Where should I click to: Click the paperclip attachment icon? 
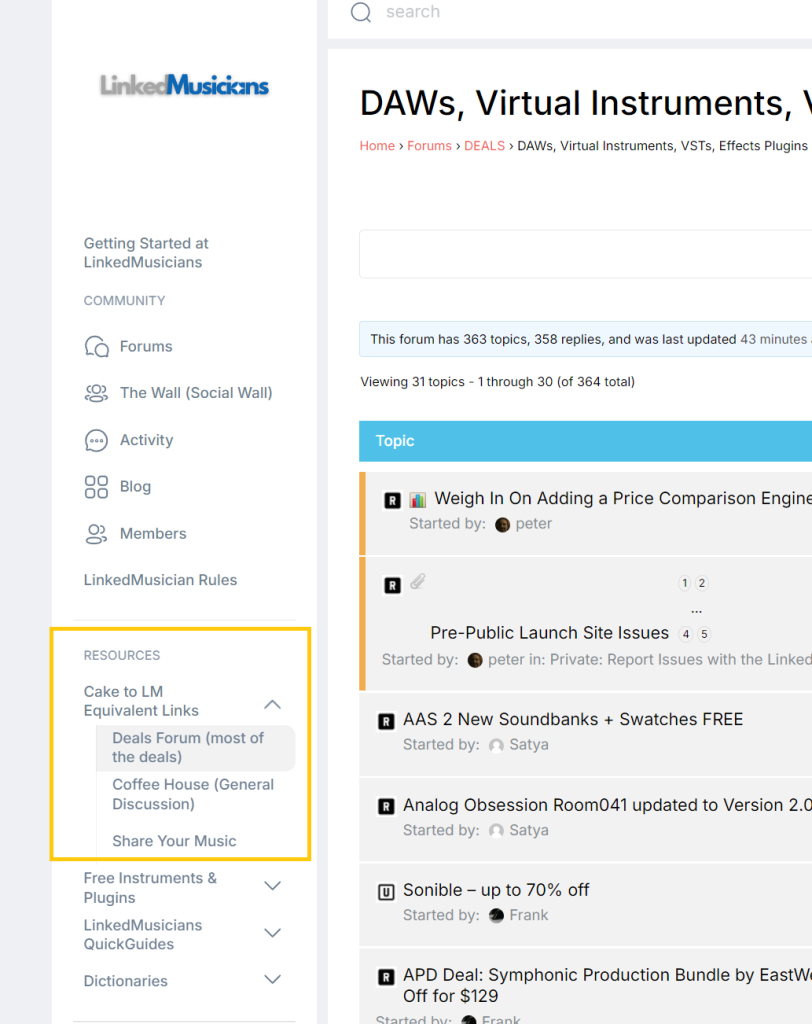pos(418,582)
